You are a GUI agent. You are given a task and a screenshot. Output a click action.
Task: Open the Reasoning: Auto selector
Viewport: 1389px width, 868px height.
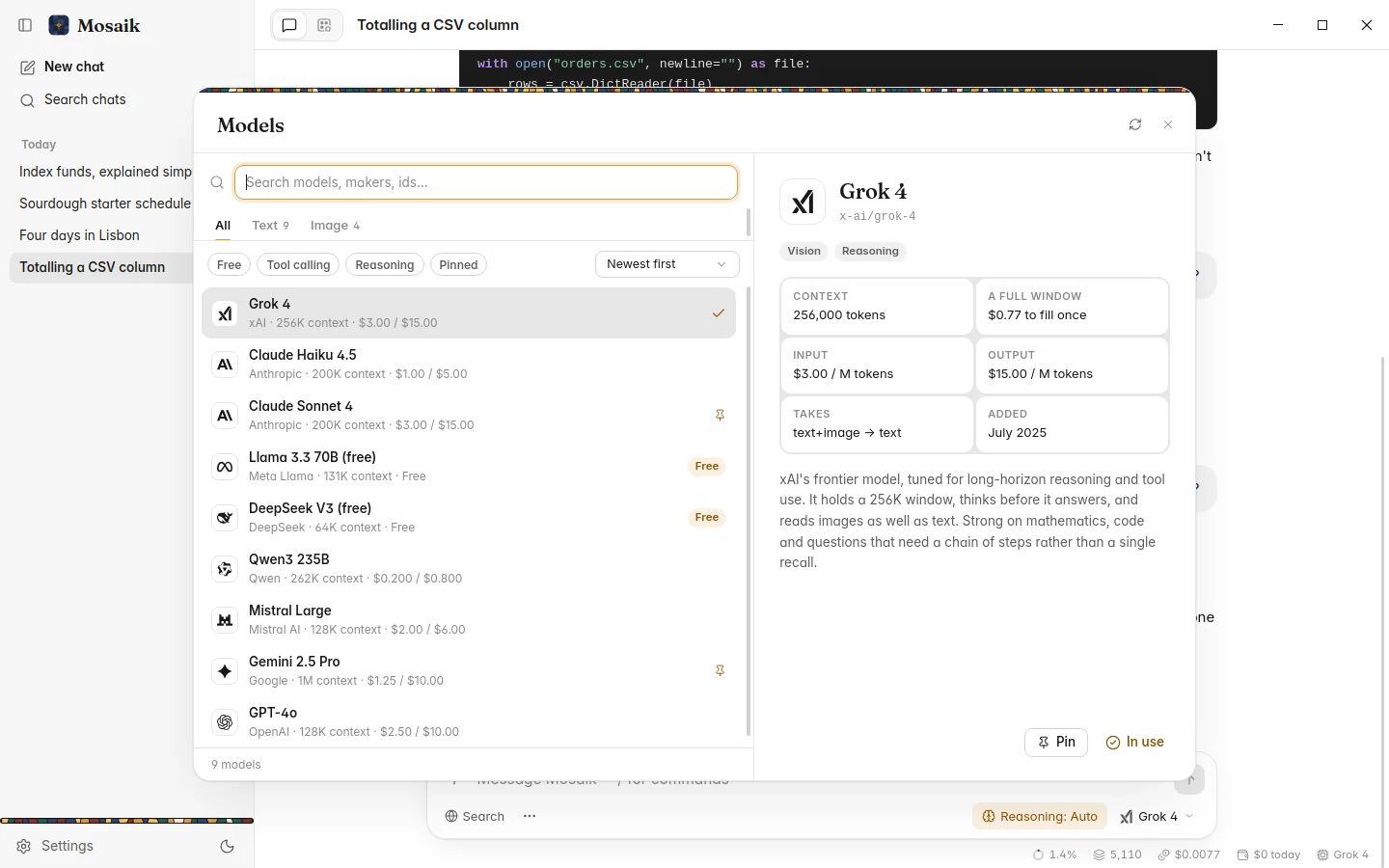tap(1040, 816)
